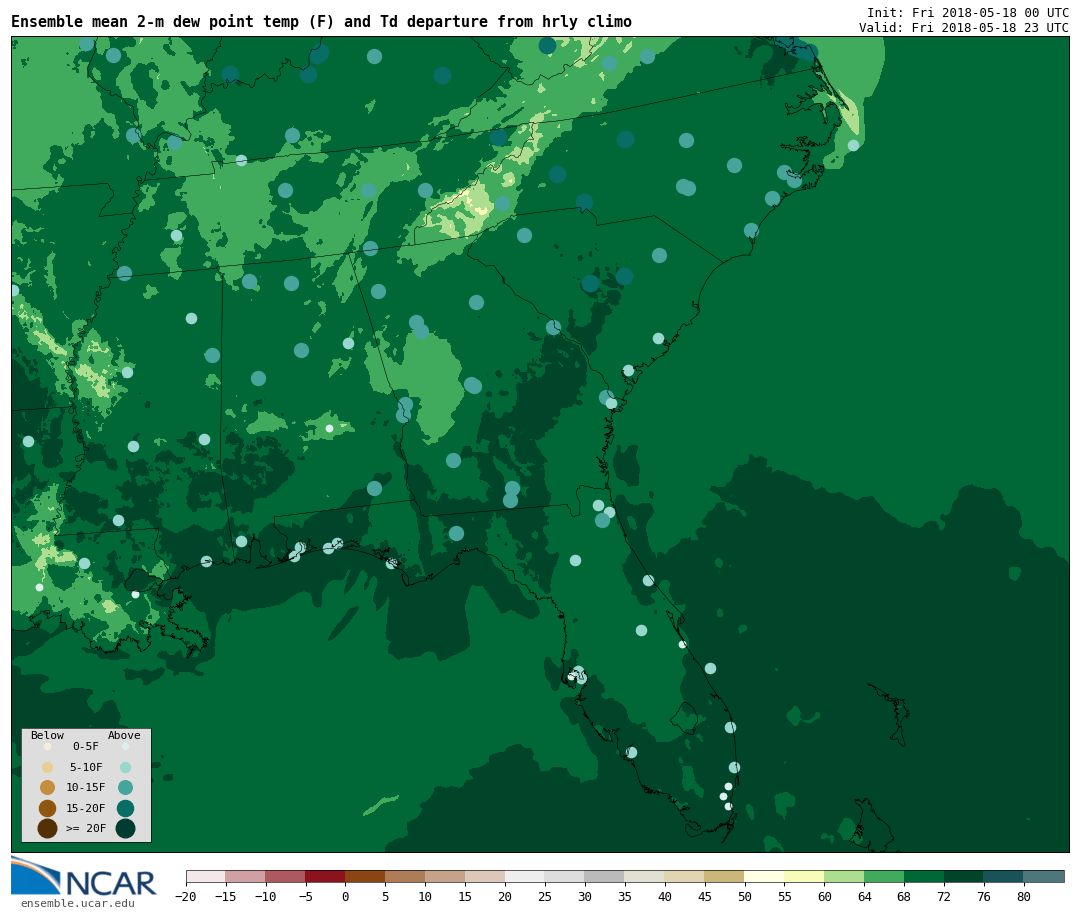The height and width of the screenshot is (915, 1080).
Task: Pick the light green swatch between 60 and 64
Action: pos(845,876)
